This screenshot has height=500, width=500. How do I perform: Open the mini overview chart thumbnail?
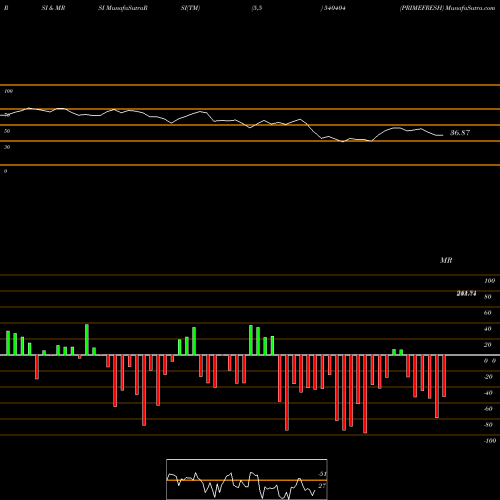point(247,479)
